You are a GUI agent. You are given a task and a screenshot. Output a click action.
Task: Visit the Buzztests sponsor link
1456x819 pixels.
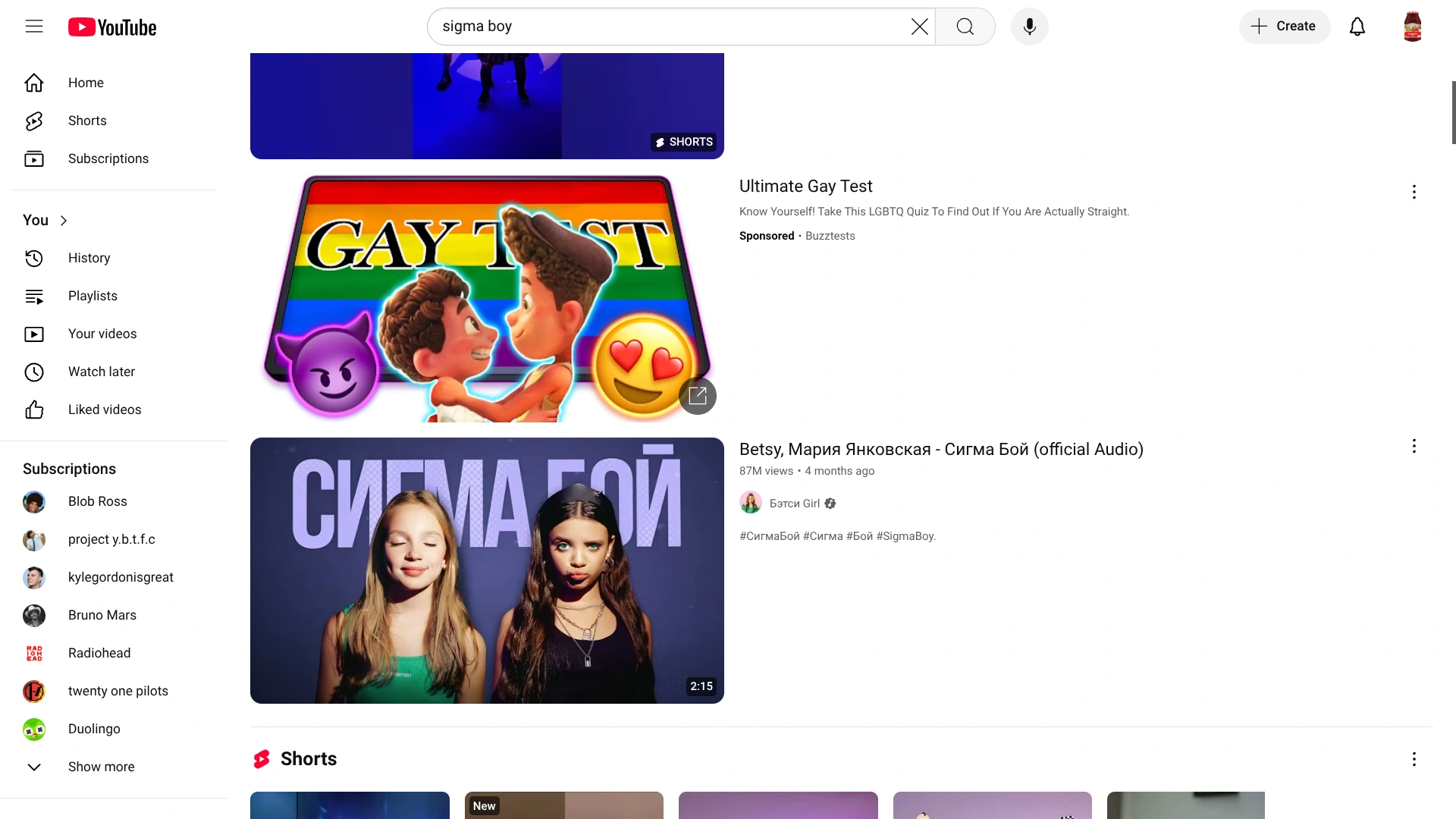point(830,236)
